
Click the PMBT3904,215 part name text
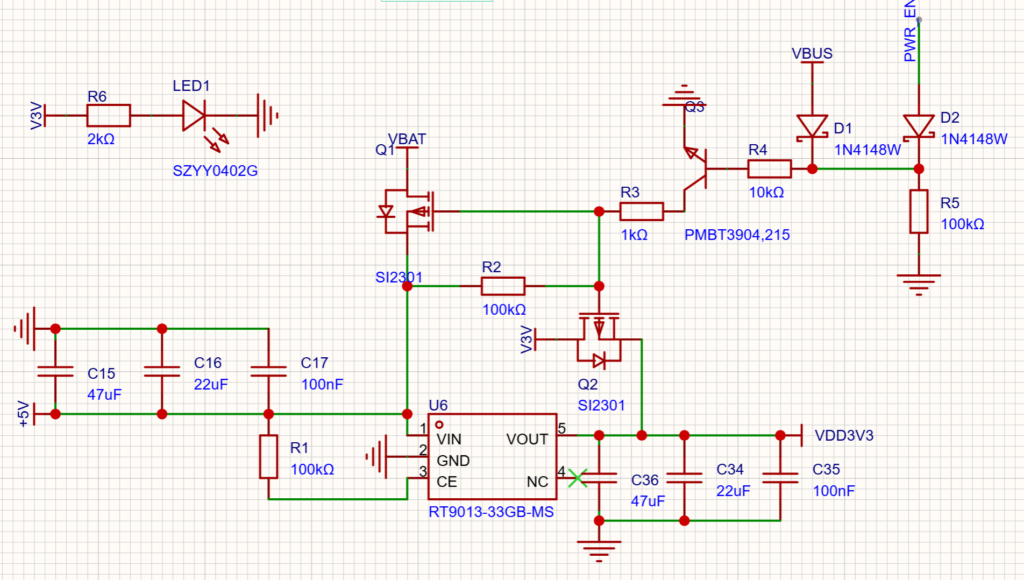[x=736, y=236]
